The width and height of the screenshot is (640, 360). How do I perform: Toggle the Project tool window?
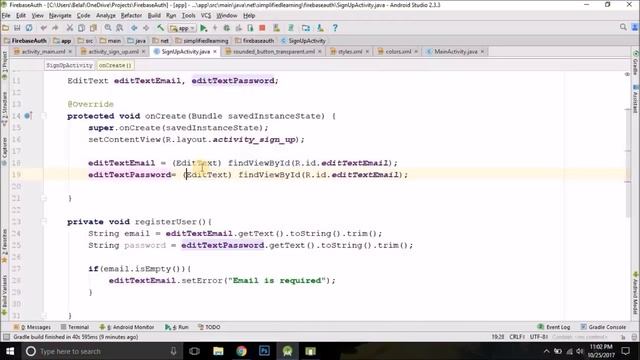point(4,65)
